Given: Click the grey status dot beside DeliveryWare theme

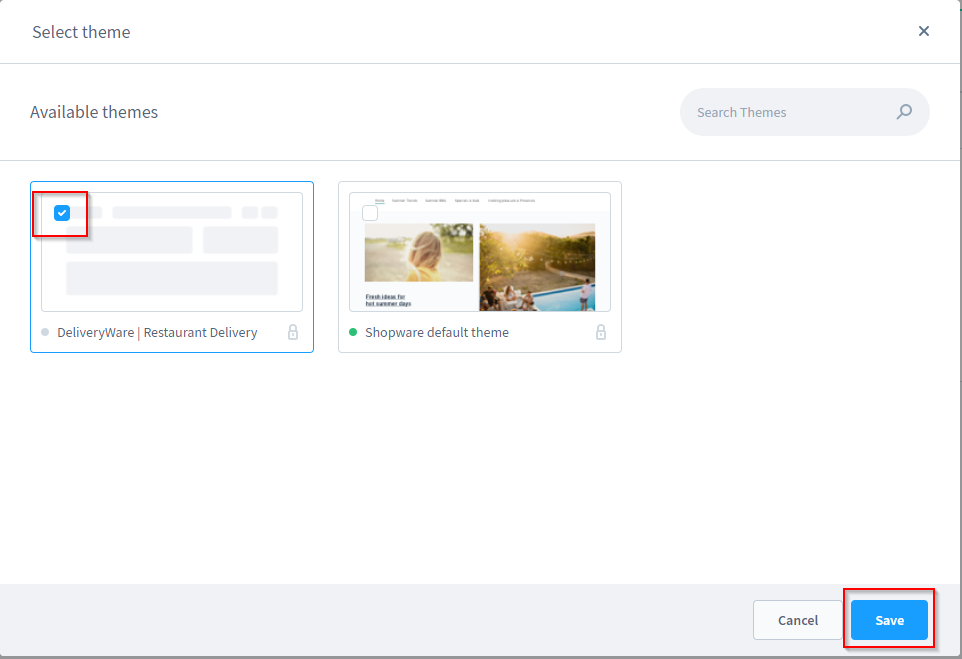Looking at the screenshot, I should click(x=45, y=332).
